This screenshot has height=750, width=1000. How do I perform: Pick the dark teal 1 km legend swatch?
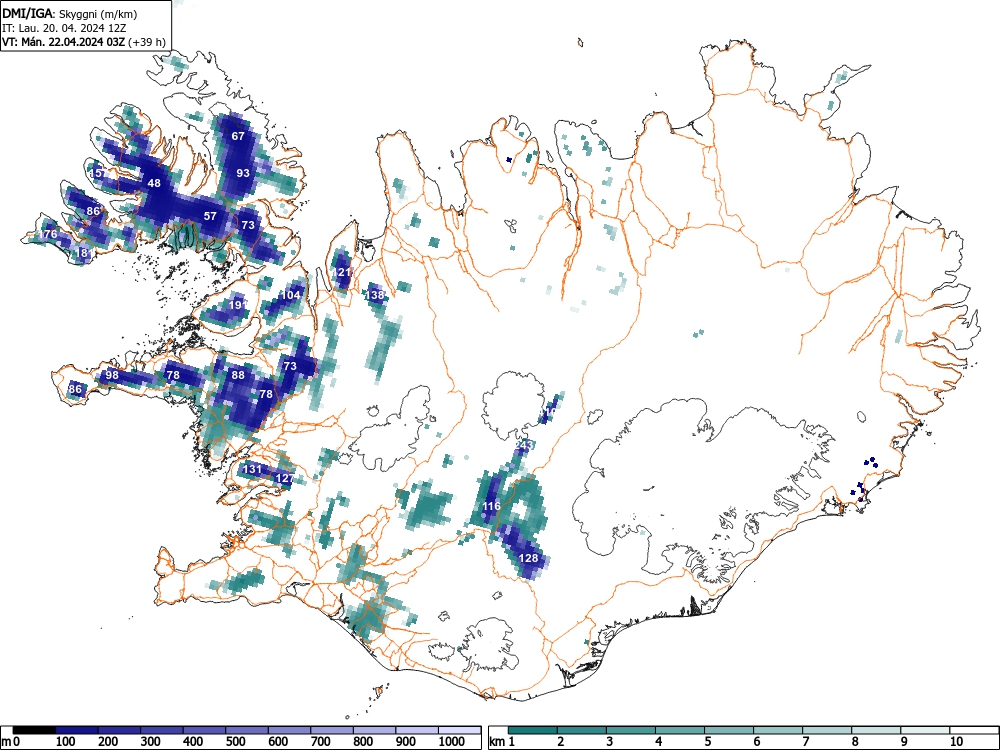pos(533,730)
